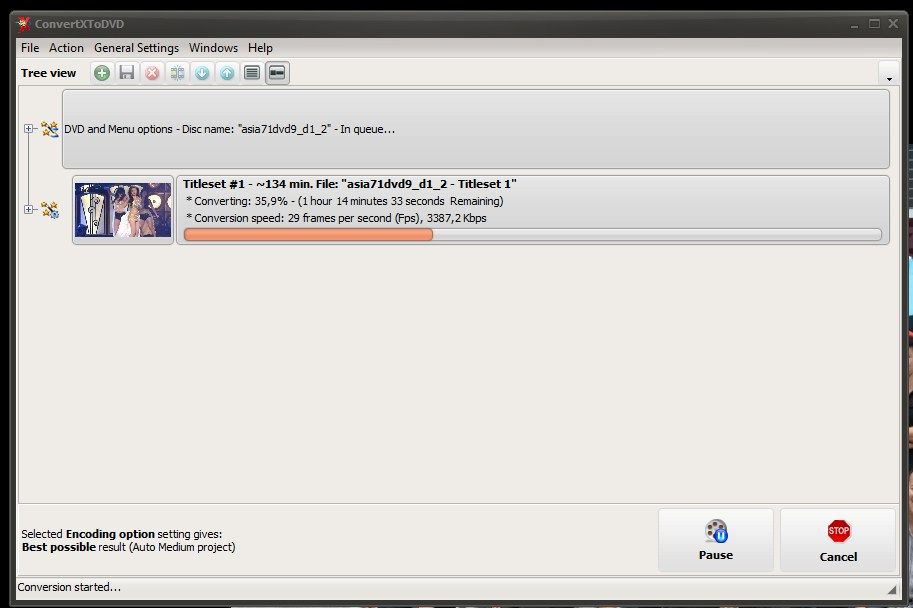Click the ConvertXToDVD logo in title bar

point(24,24)
